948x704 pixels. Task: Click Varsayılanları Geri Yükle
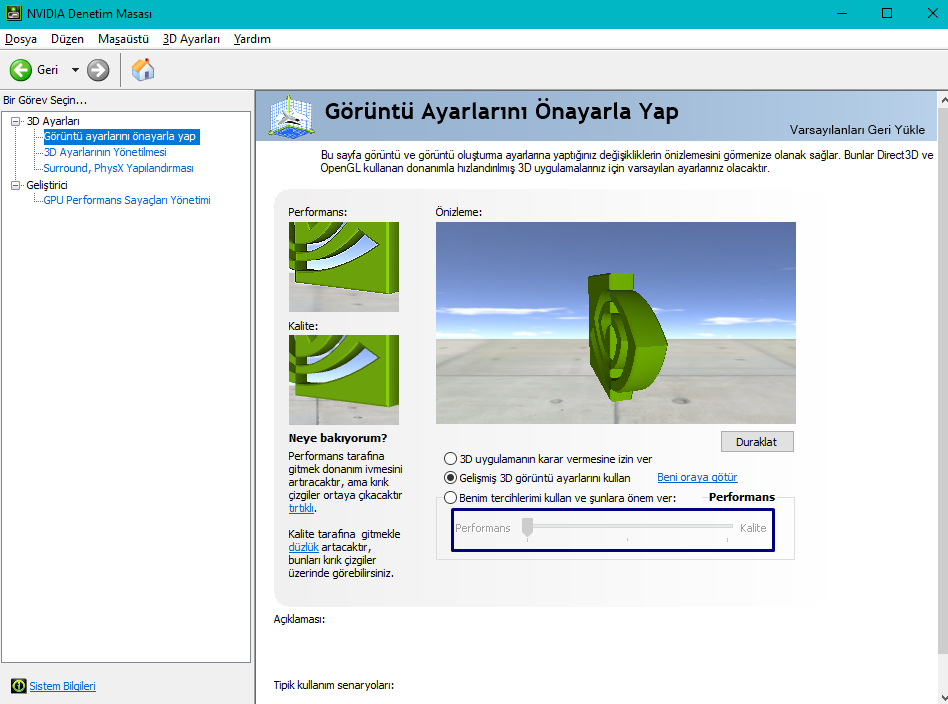click(x=857, y=129)
